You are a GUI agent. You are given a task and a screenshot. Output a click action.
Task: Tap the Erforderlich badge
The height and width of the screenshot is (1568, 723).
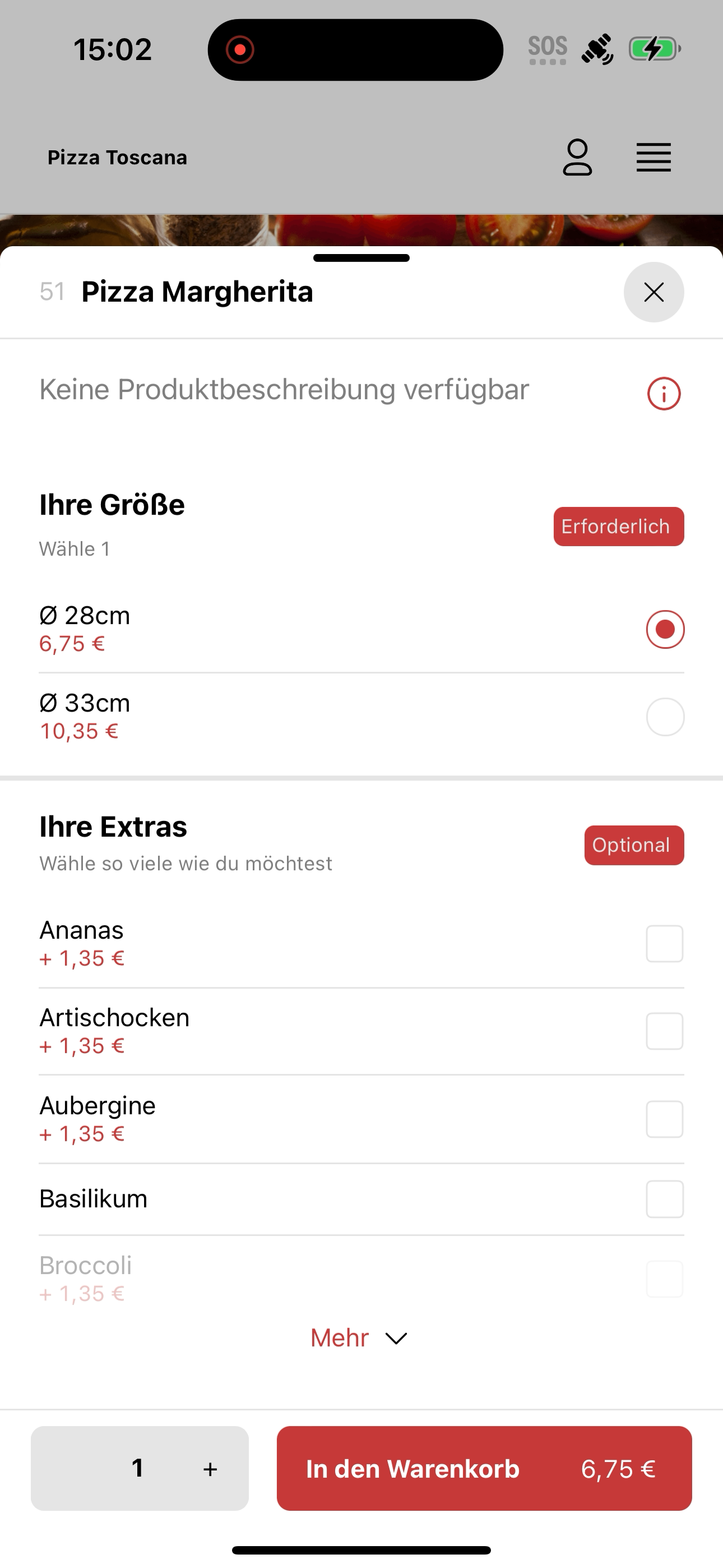point(618,527)
